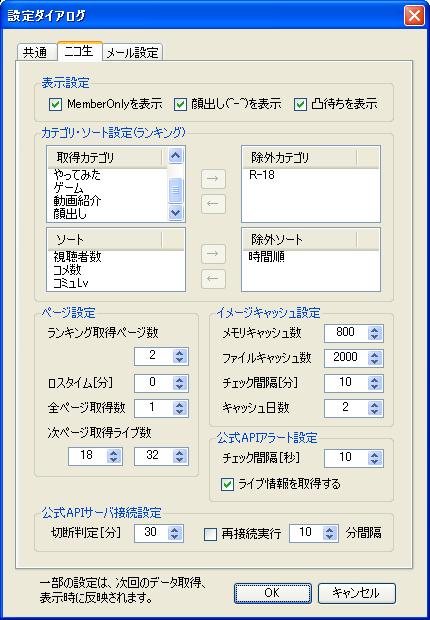Viewport: 430px width, 620px height.
Task: Click left arrow button between sort lists
Action: point(213,279)
